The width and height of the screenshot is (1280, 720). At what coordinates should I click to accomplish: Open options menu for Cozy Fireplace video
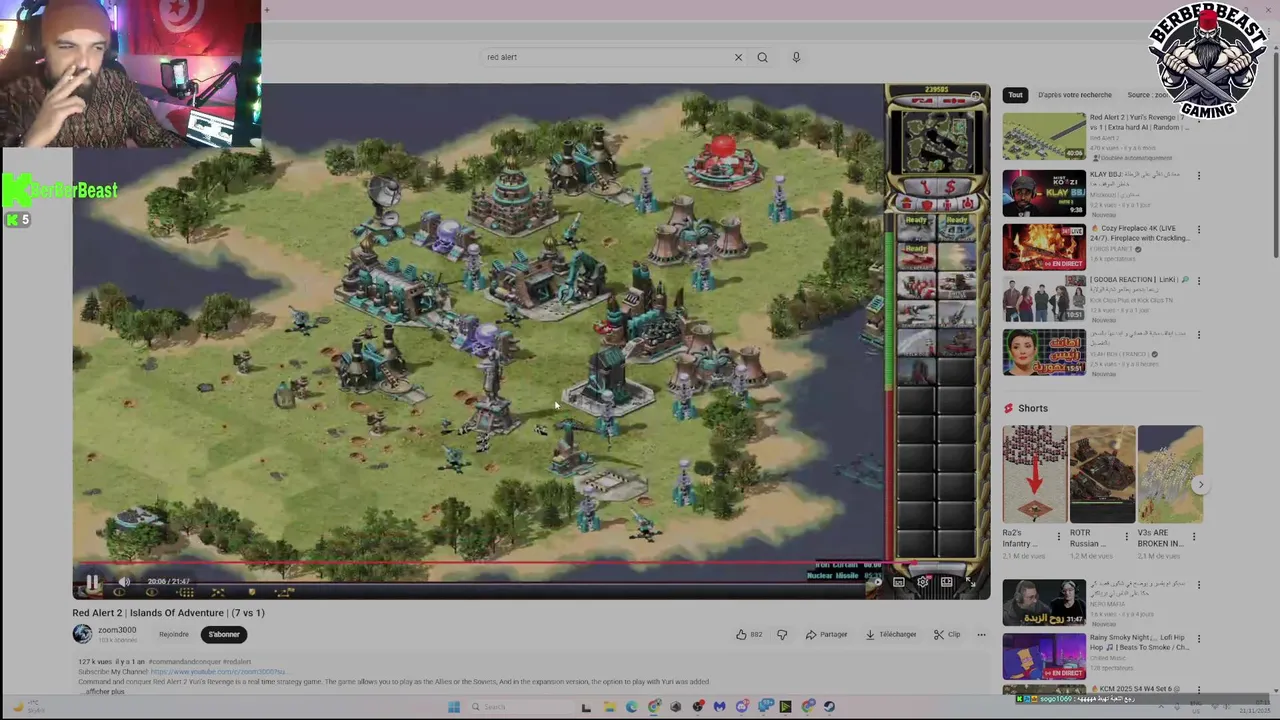click(x=1198, y=232)
